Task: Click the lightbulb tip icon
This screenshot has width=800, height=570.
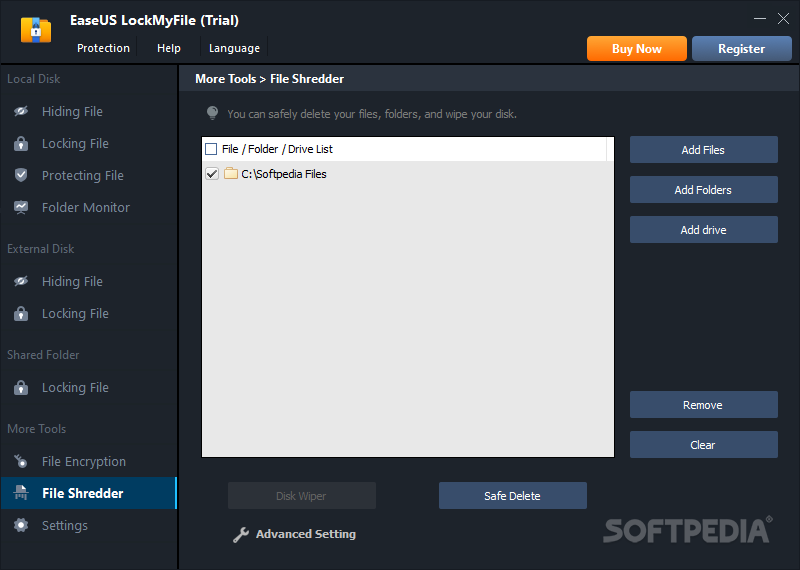Action: click(212, 113)
